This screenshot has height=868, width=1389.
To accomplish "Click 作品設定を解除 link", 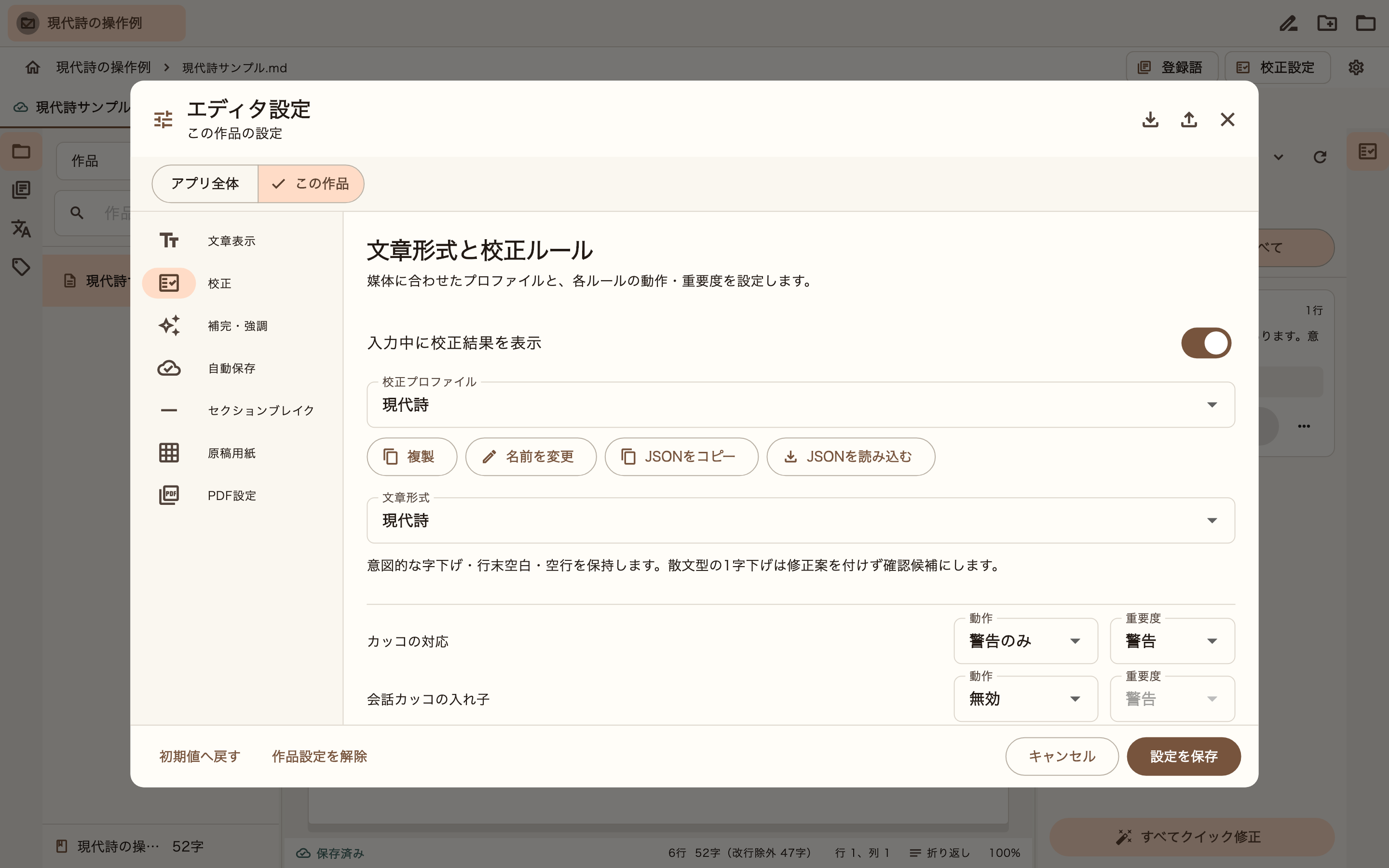I will [x=319, y=756].
